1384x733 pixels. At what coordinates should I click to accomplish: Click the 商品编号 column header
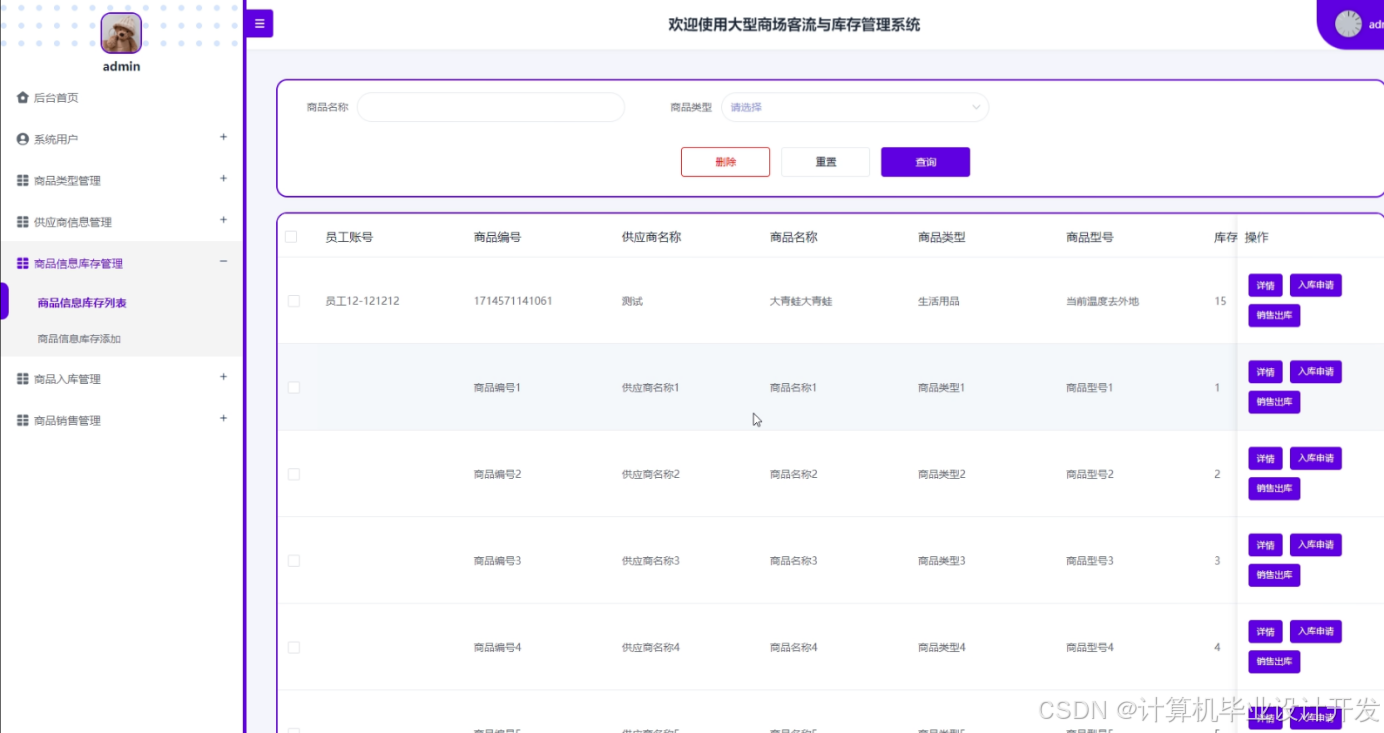click(497, 238)
